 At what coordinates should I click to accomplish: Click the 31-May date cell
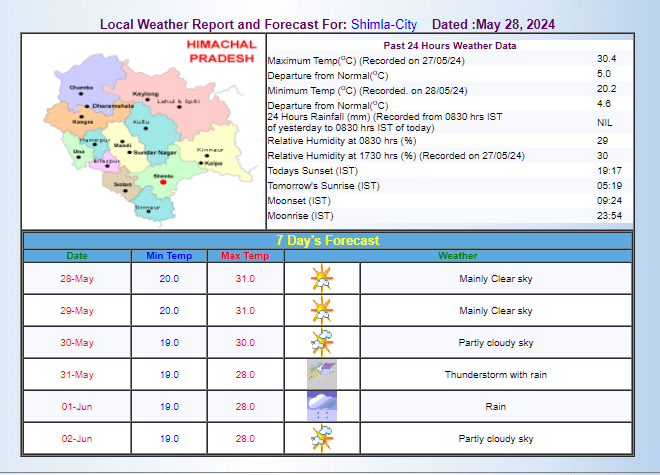click(77, 374)
